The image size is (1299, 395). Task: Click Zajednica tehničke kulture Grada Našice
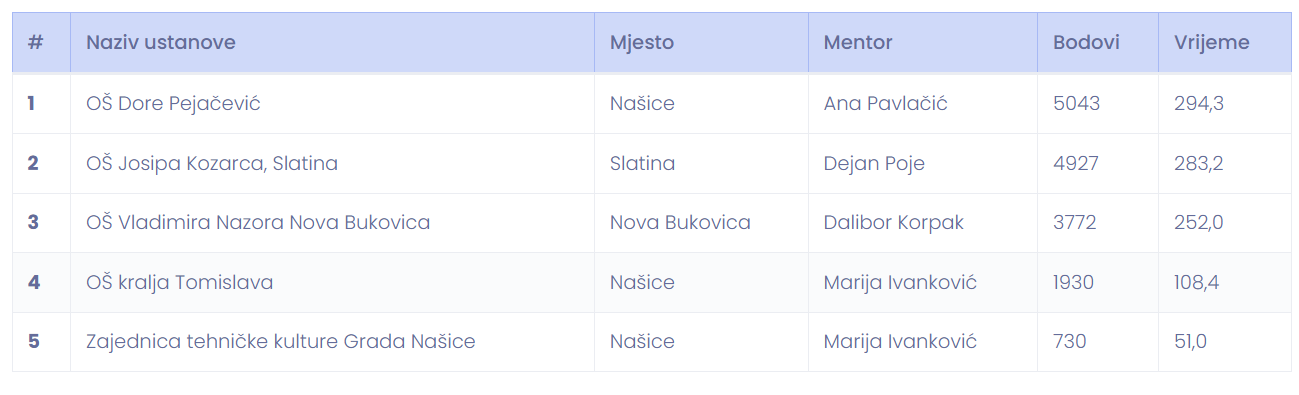pos(281,341)
